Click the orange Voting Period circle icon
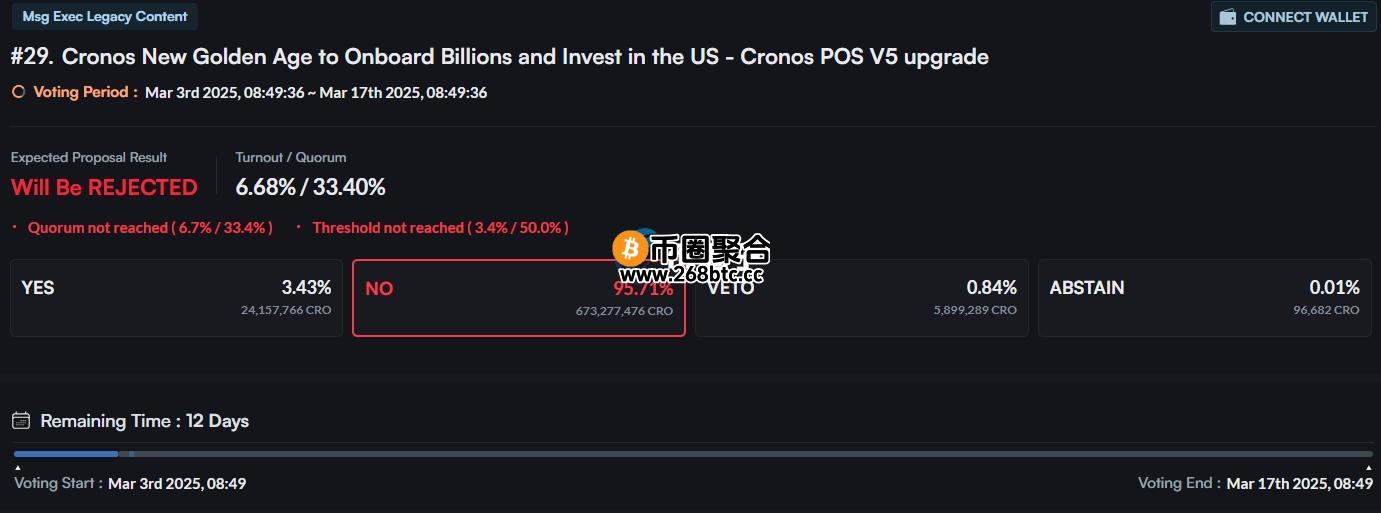1381x513 pixels. pos(18,92)
